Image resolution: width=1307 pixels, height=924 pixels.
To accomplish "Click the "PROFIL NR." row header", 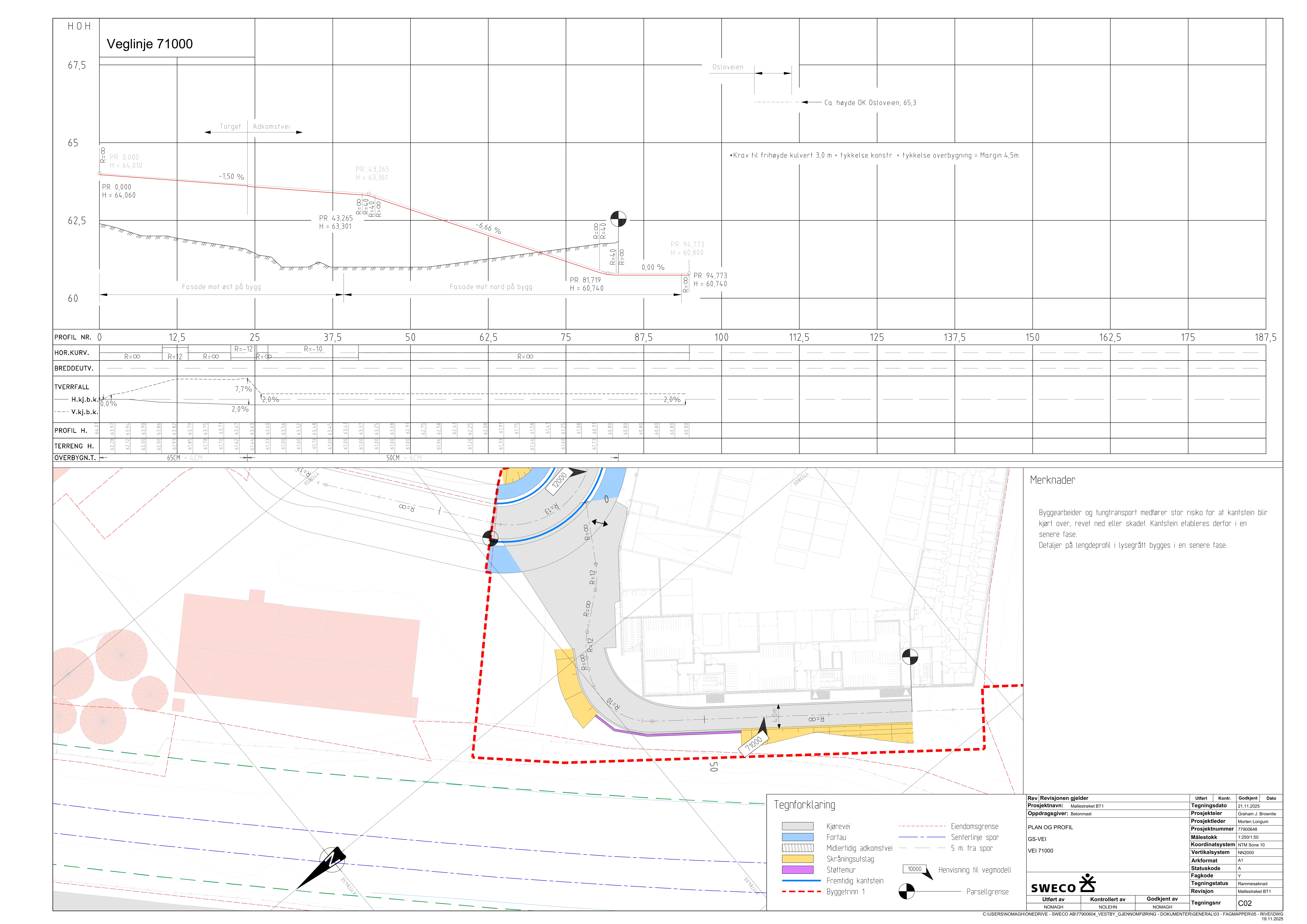I will pyautogui.click(x=73, y=337).
